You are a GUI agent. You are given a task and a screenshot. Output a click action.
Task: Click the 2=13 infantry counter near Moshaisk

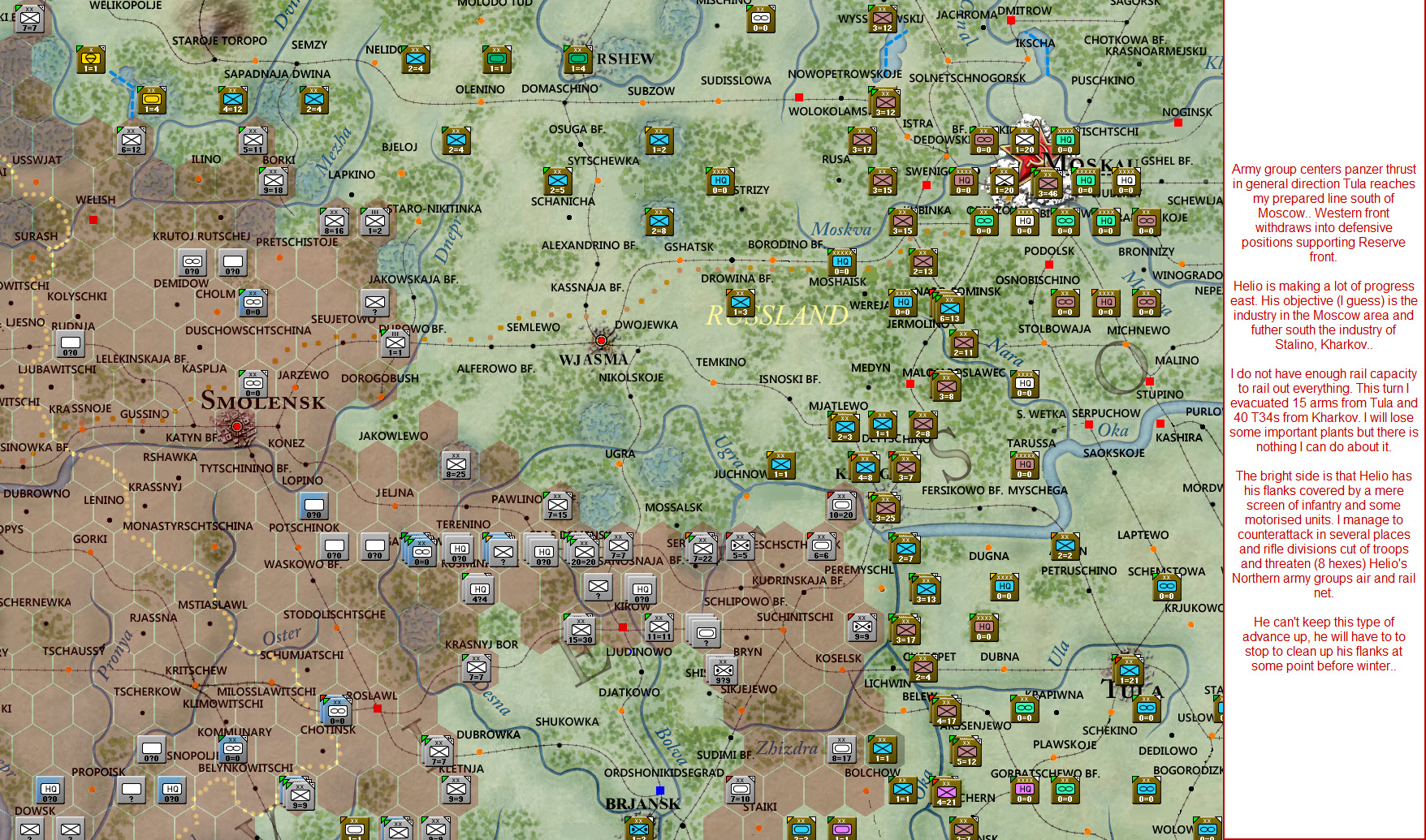pos(923,263)
